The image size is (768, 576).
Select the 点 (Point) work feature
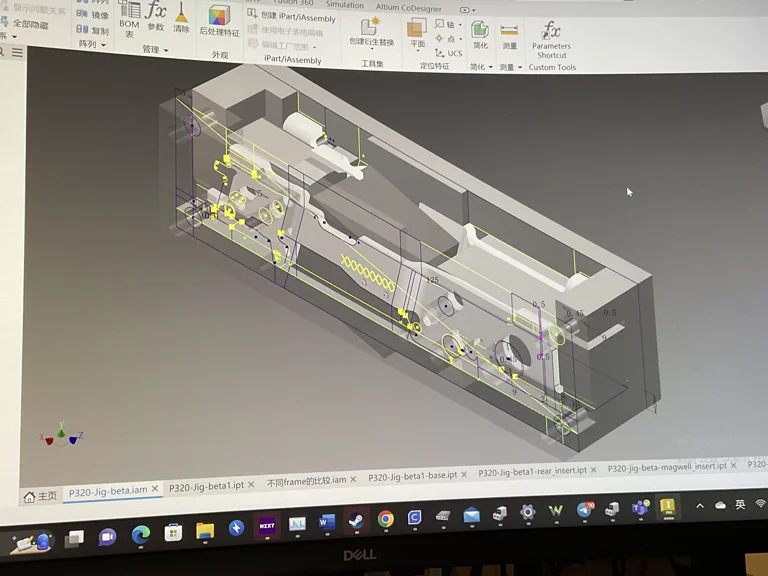coord(445,38)
